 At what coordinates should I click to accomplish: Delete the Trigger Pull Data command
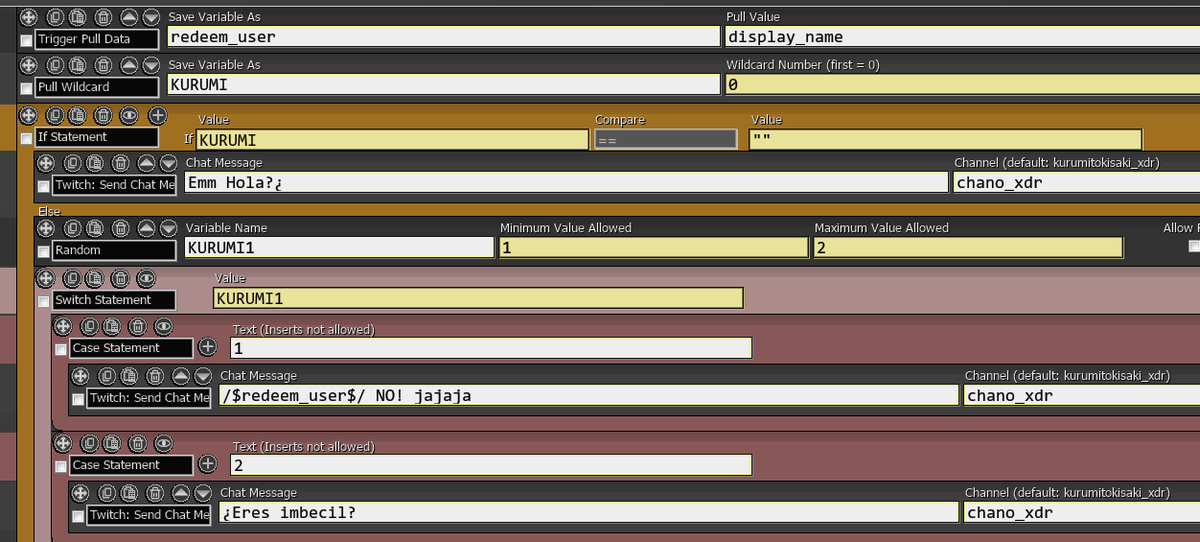tap(103, 17)
